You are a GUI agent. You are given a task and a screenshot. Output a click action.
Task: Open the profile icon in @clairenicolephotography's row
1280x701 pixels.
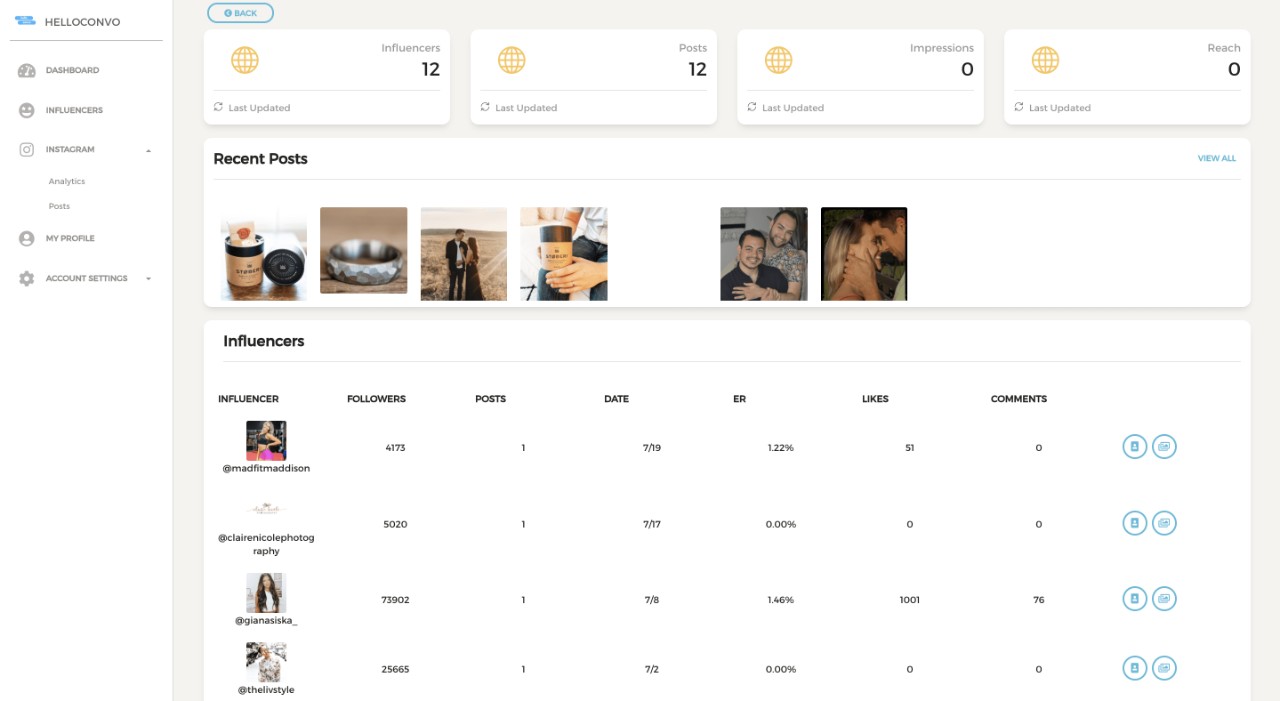point(1134,522)
